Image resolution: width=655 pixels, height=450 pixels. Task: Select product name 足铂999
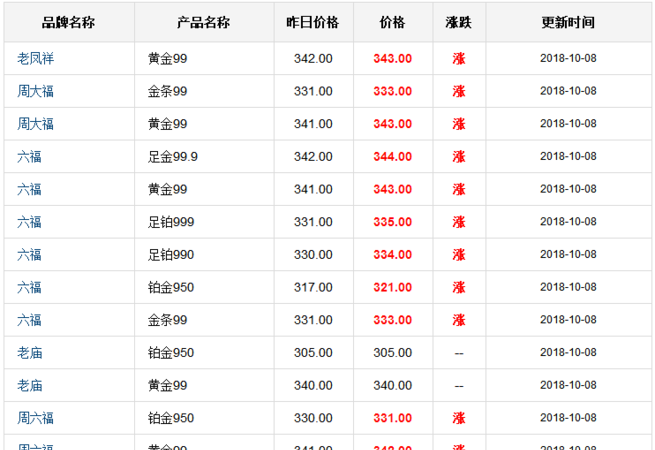click(171, 222)
